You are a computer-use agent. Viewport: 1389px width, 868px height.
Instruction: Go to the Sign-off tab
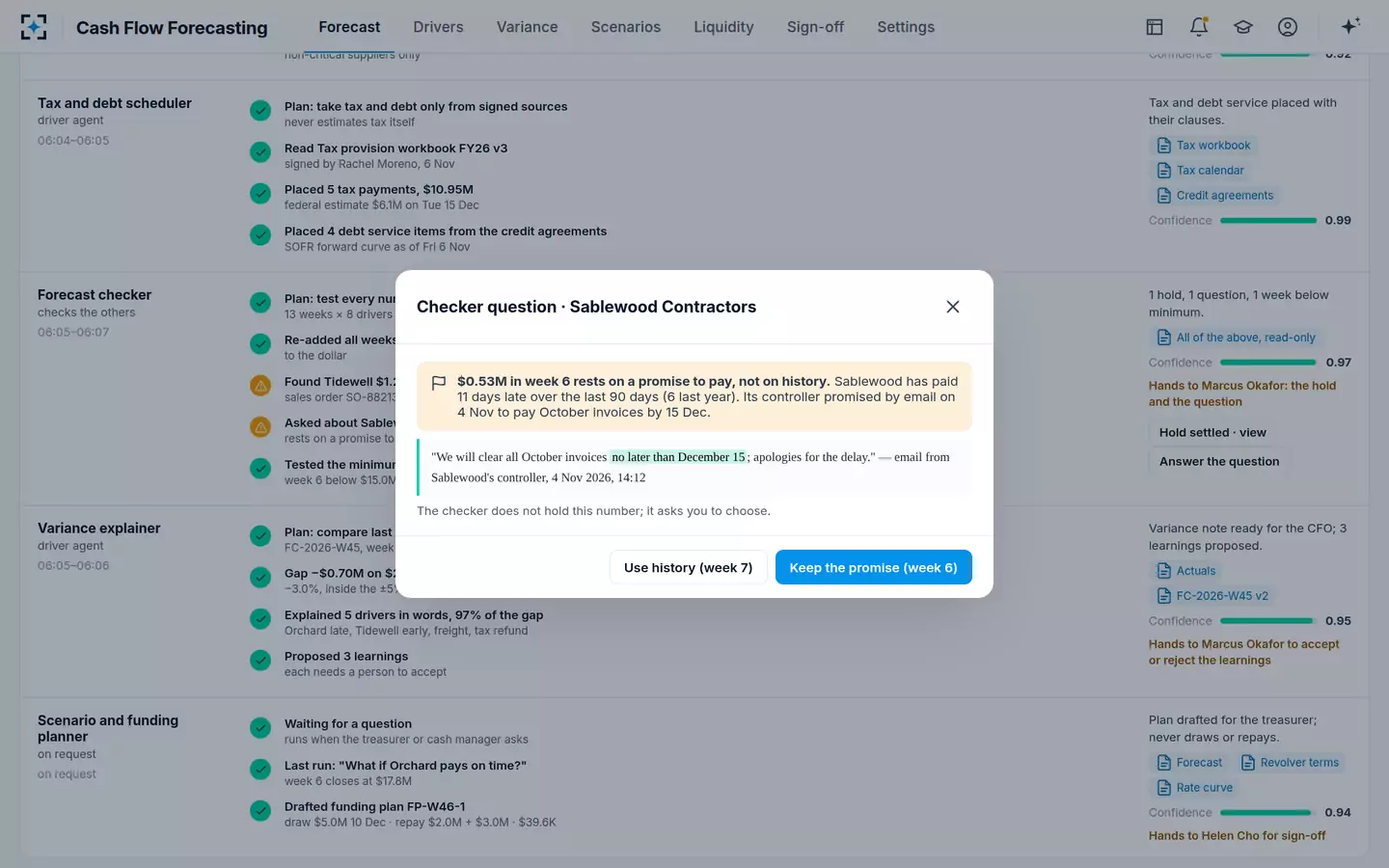(815, 27)
